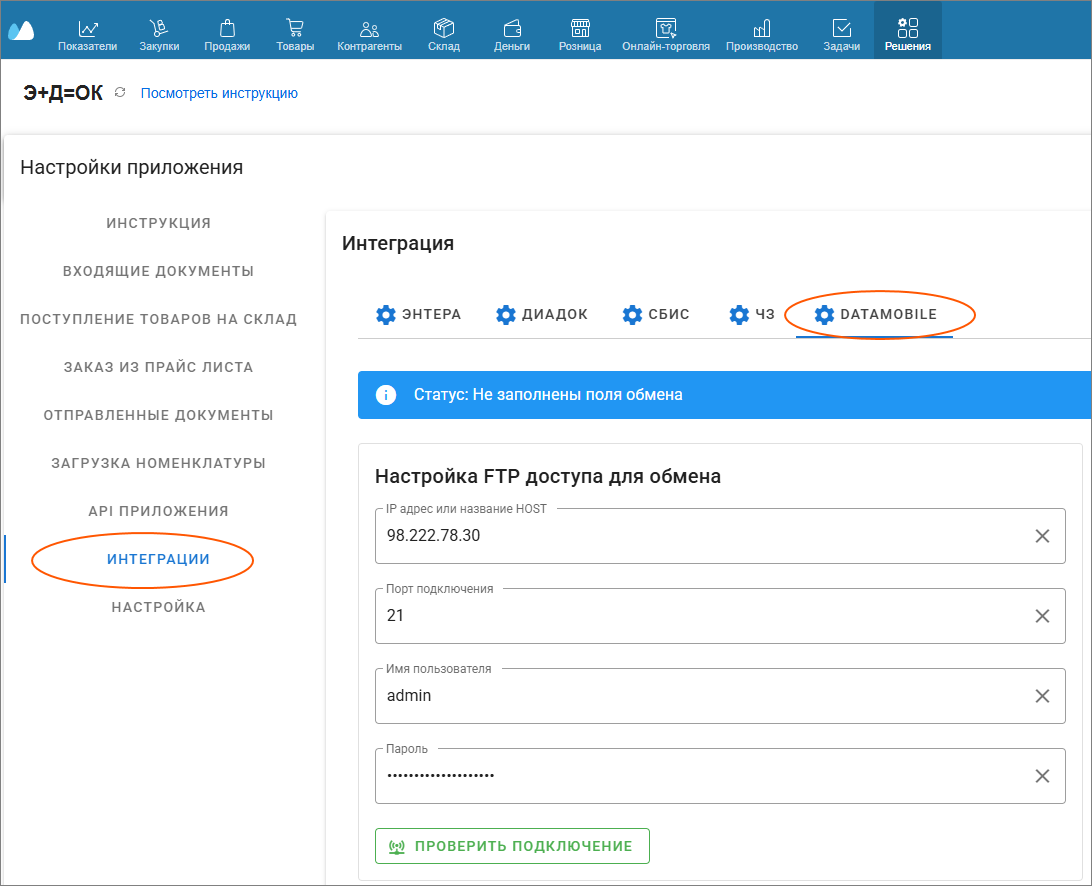Clear the IP address host field
This screenshot has width=1092, height=886.
(1042, 536)
